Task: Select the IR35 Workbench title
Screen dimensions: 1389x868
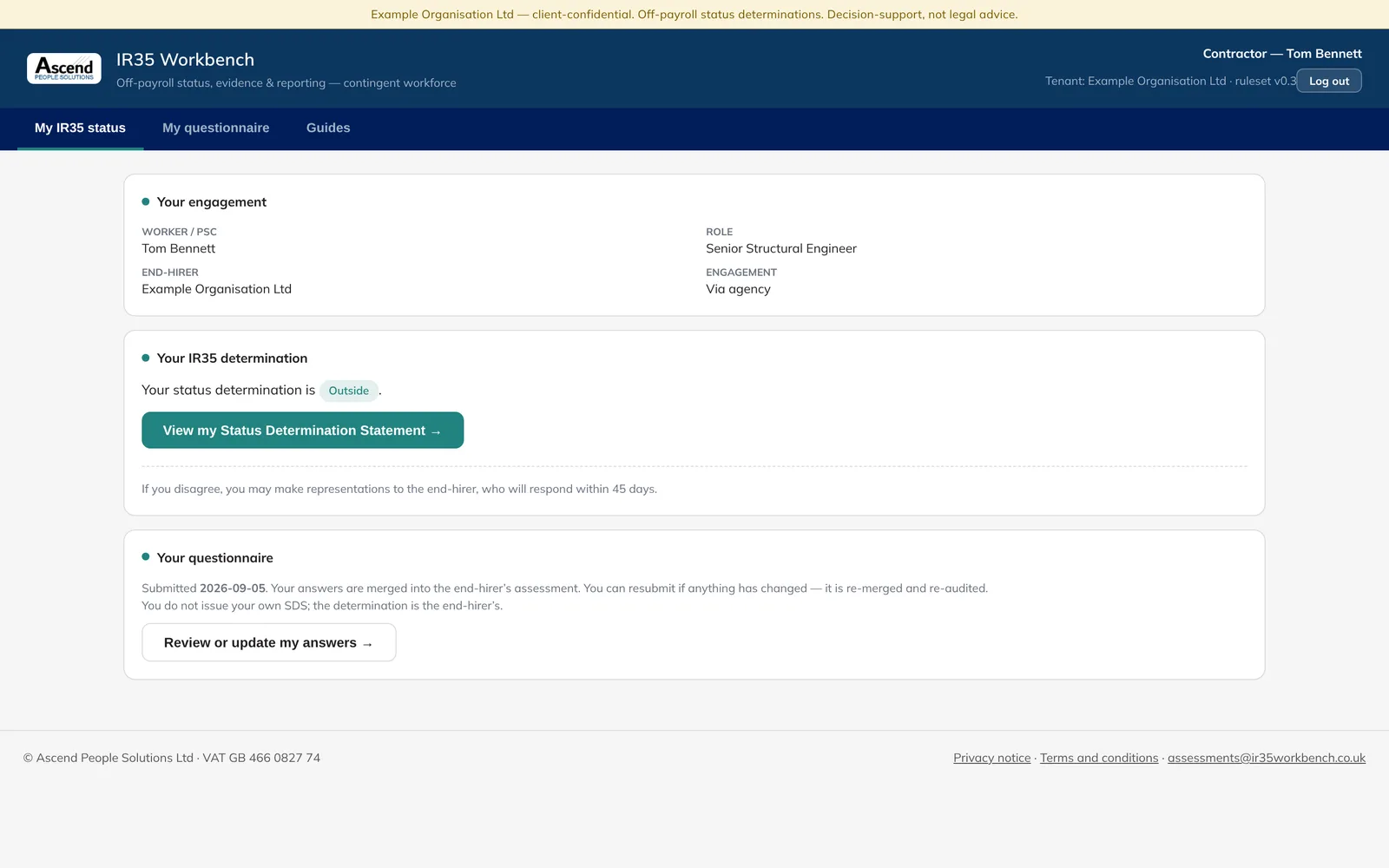Action: [x=186, y=60]
